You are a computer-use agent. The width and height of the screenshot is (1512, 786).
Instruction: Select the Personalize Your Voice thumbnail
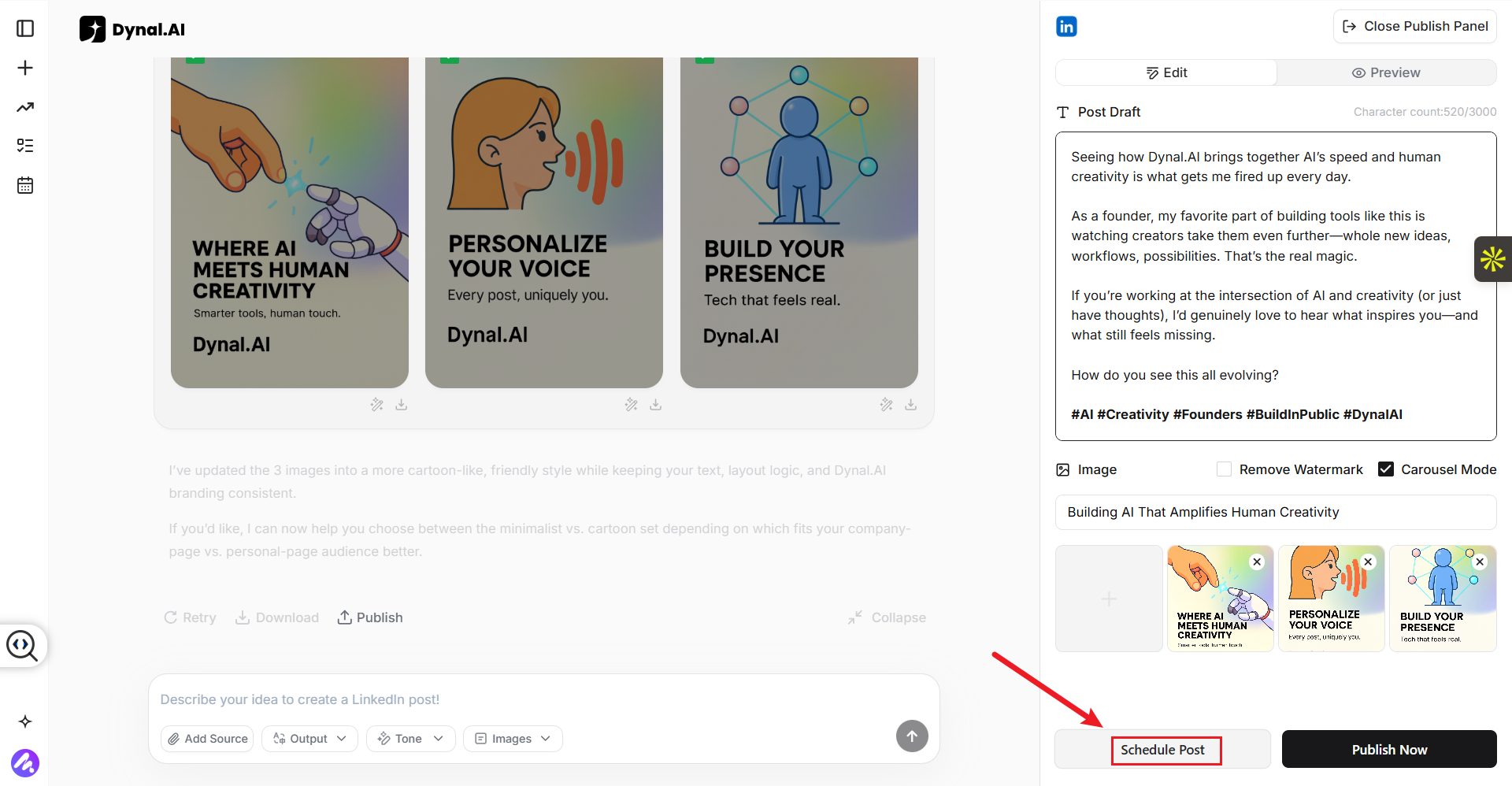coord(1332,599)
